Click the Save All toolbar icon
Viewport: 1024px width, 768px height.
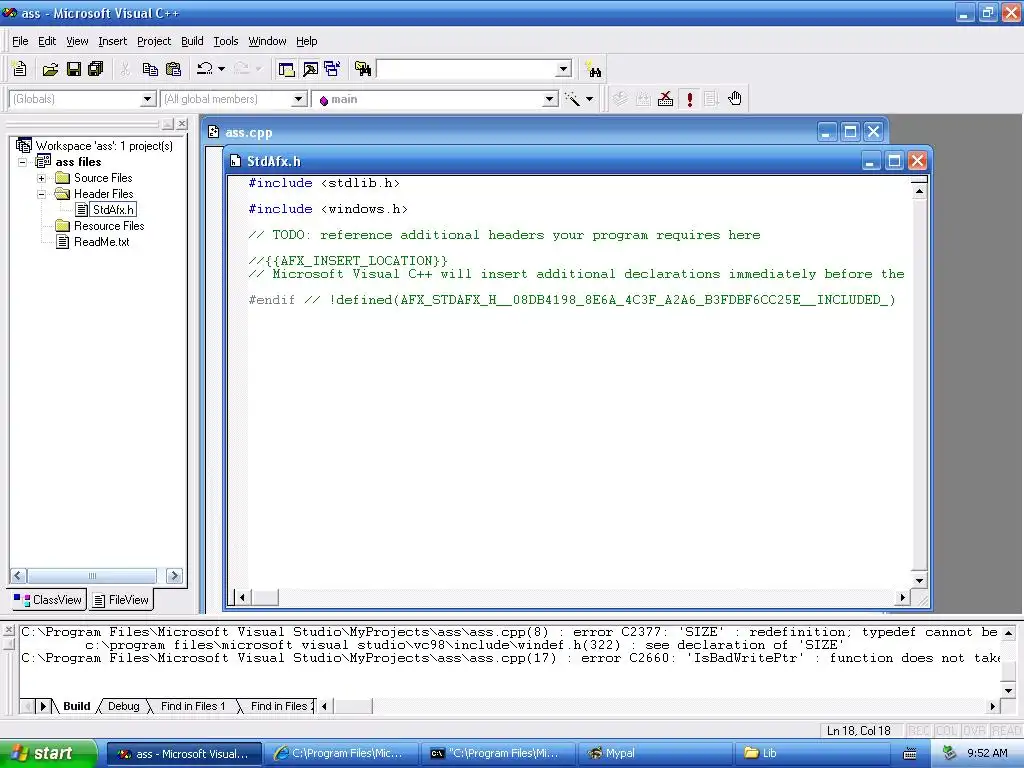[96, 69]
